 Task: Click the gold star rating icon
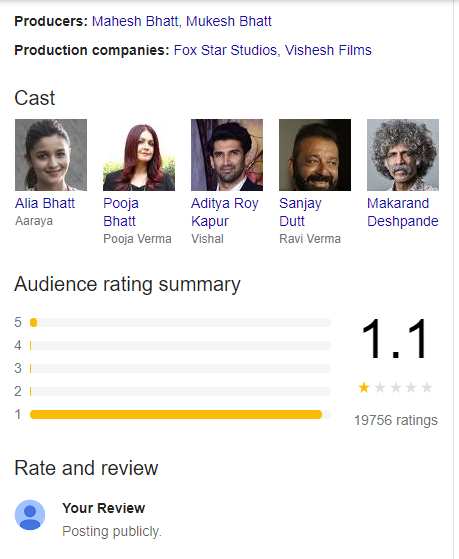364,387
